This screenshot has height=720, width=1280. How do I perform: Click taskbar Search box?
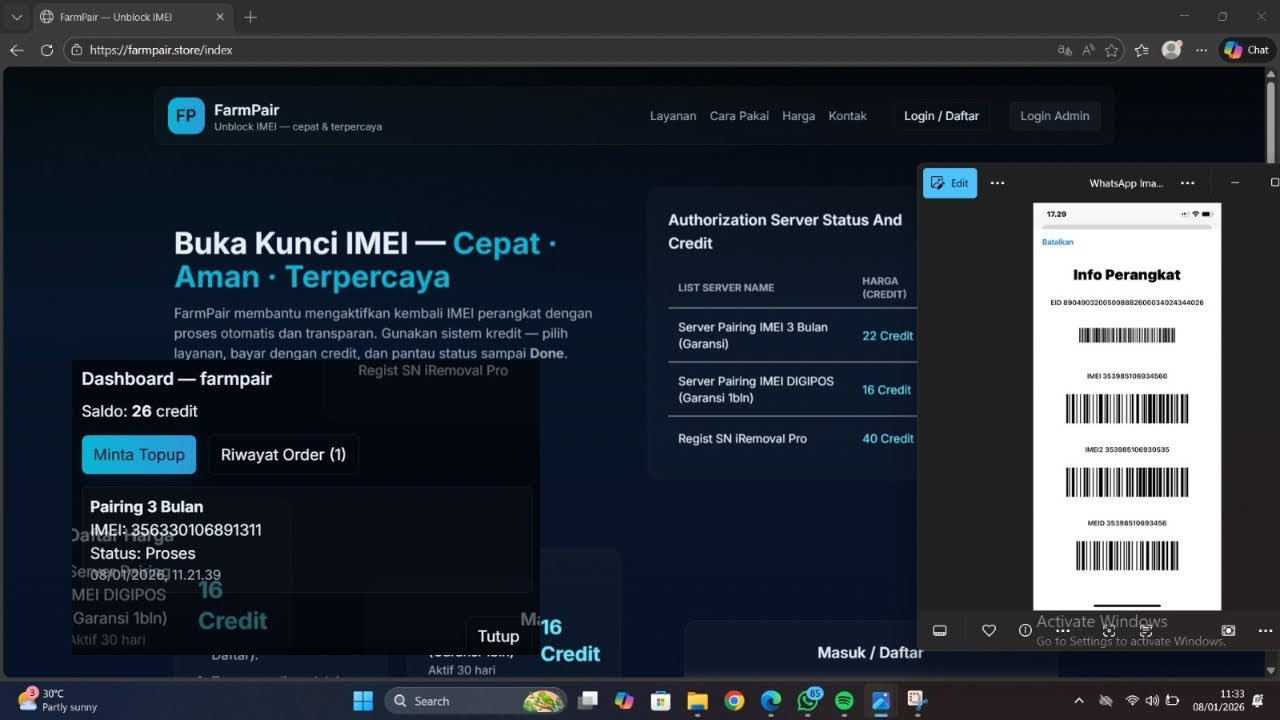coord(476,700)
